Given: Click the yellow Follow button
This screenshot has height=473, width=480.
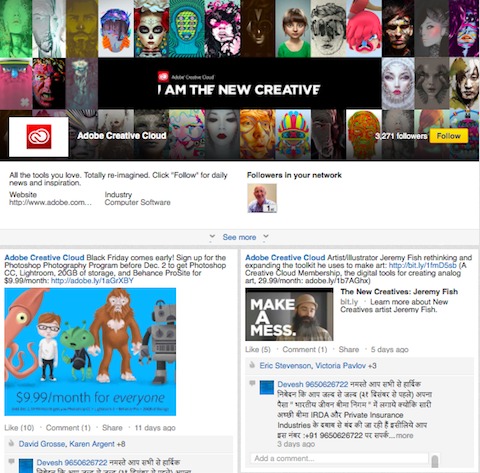Looking at the screenshot, I should click(x=449, y=136).
